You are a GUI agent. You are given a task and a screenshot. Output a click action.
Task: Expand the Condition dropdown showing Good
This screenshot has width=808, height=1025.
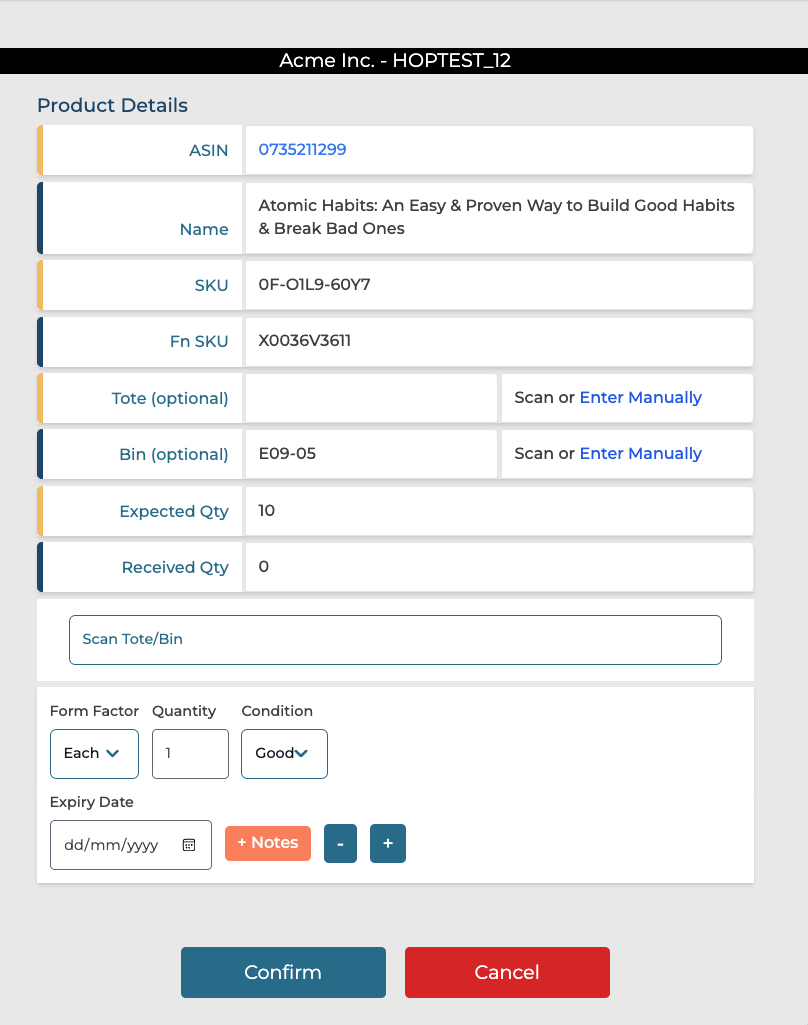[284, 753]
